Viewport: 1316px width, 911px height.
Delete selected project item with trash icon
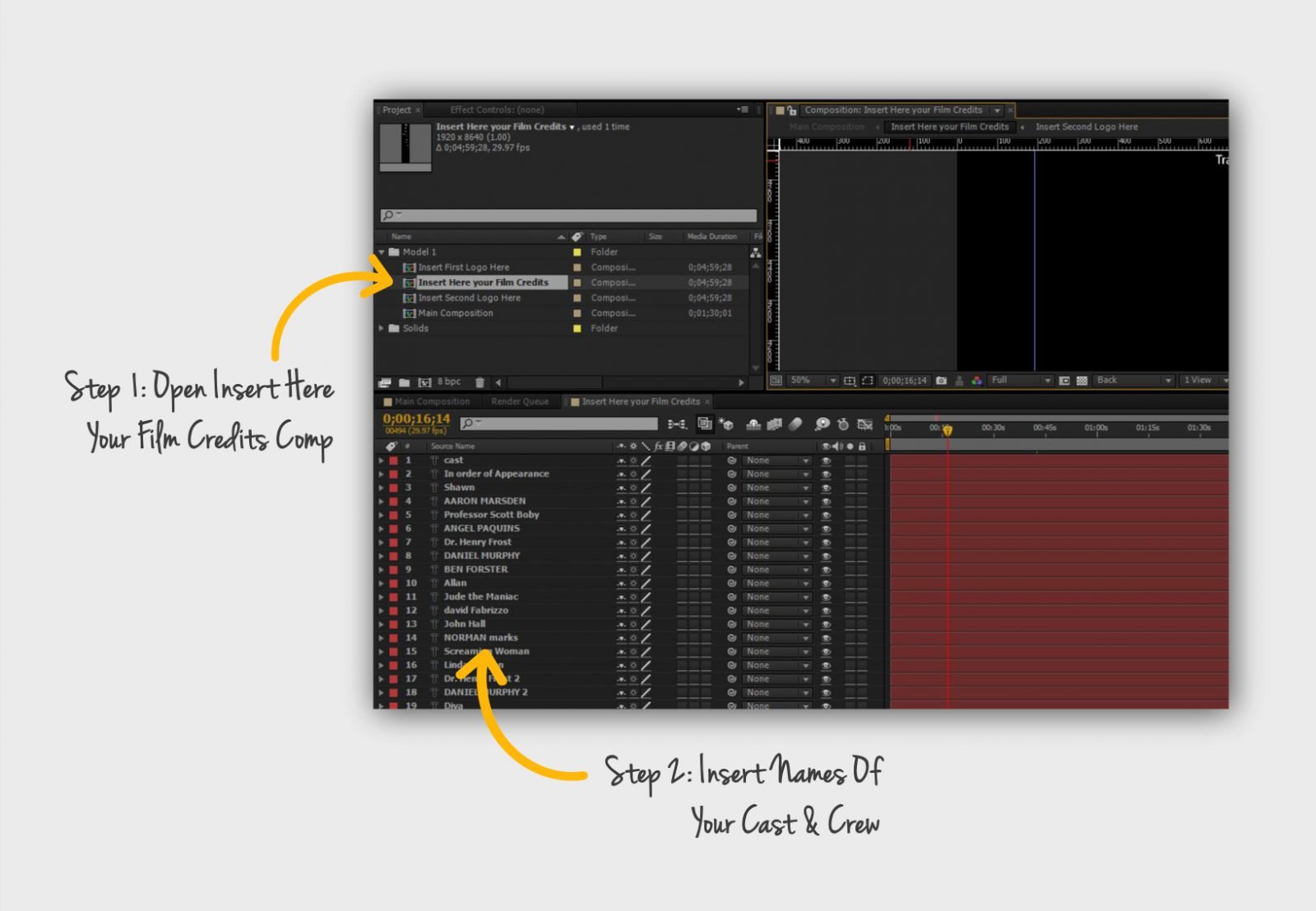tap(480, 382)
